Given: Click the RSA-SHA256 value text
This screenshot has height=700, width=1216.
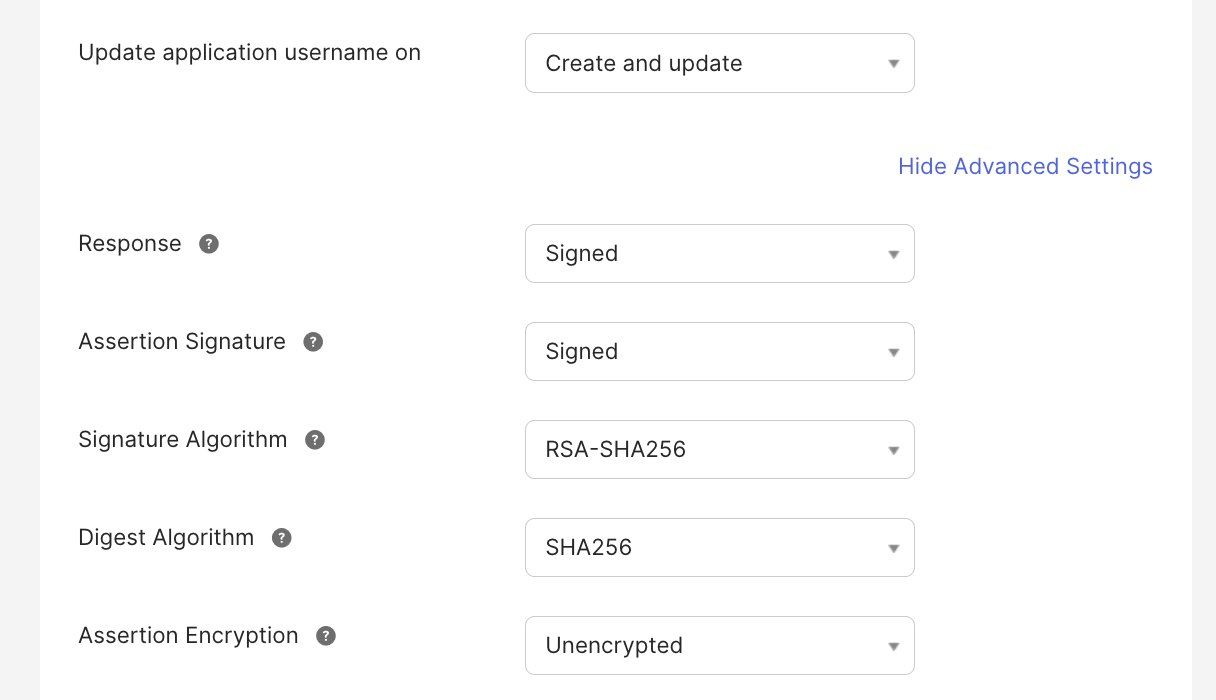Looking at the screenshot, I should [x=616, y=449].
